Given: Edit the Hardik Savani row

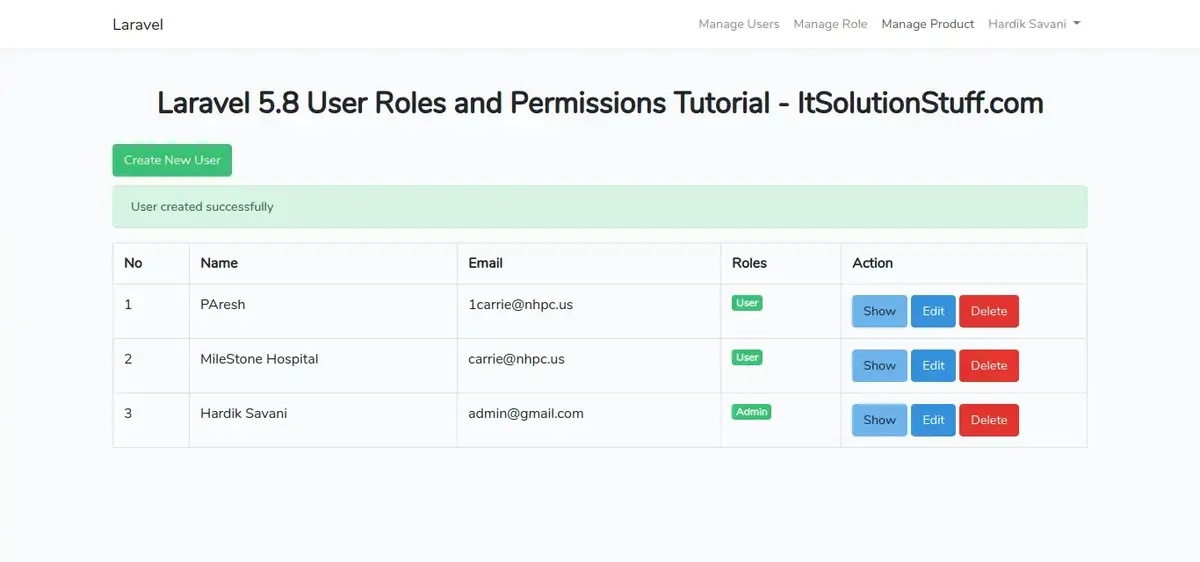Looking at the screenshot, I should [x=933, y=420].
